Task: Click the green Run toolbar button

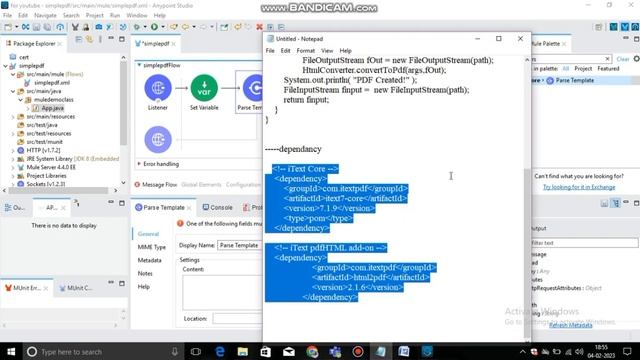Action: [154, 27]
